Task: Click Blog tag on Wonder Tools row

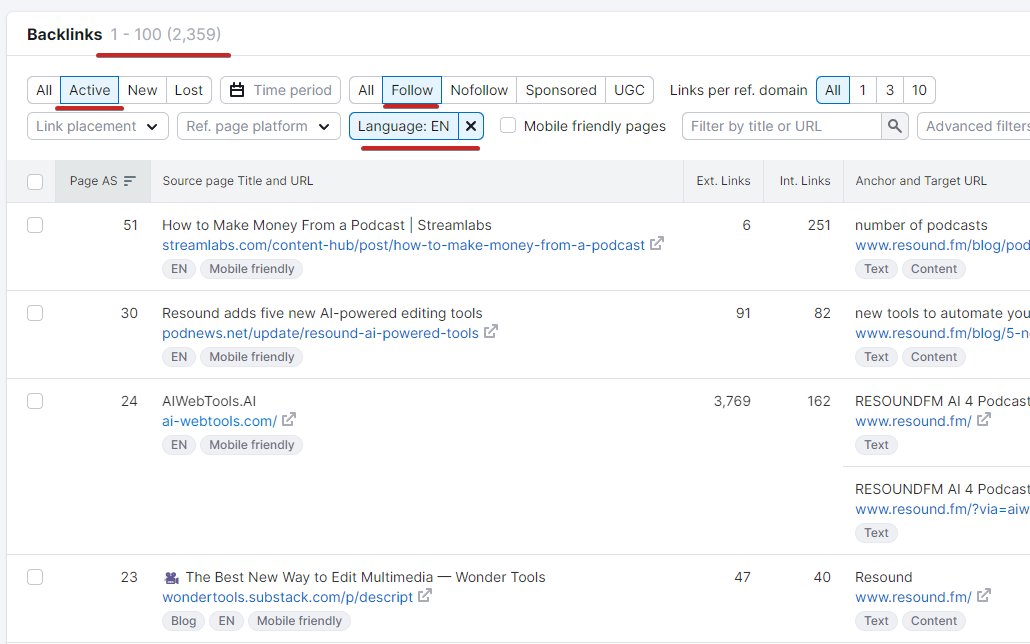Action: tap(183, 621)
